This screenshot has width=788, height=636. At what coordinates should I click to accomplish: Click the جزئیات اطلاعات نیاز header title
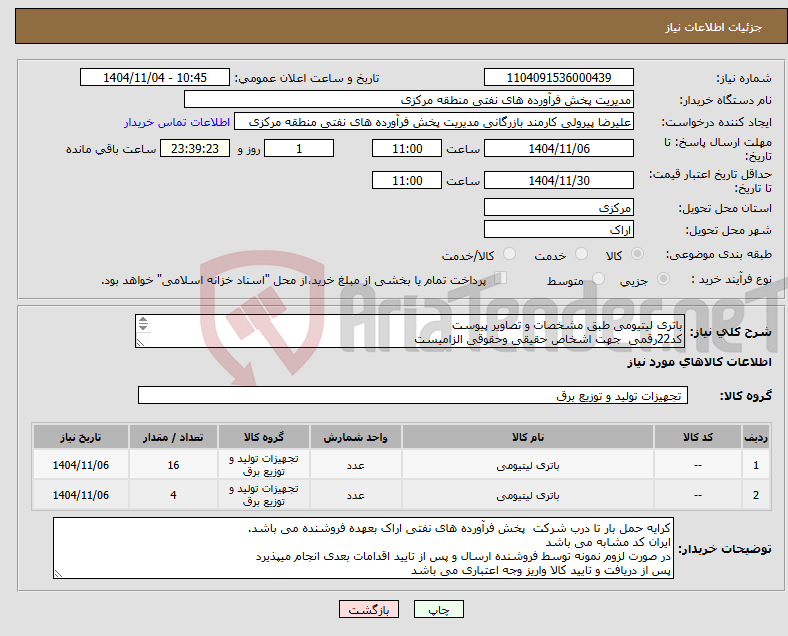click(x=714, y=27)
